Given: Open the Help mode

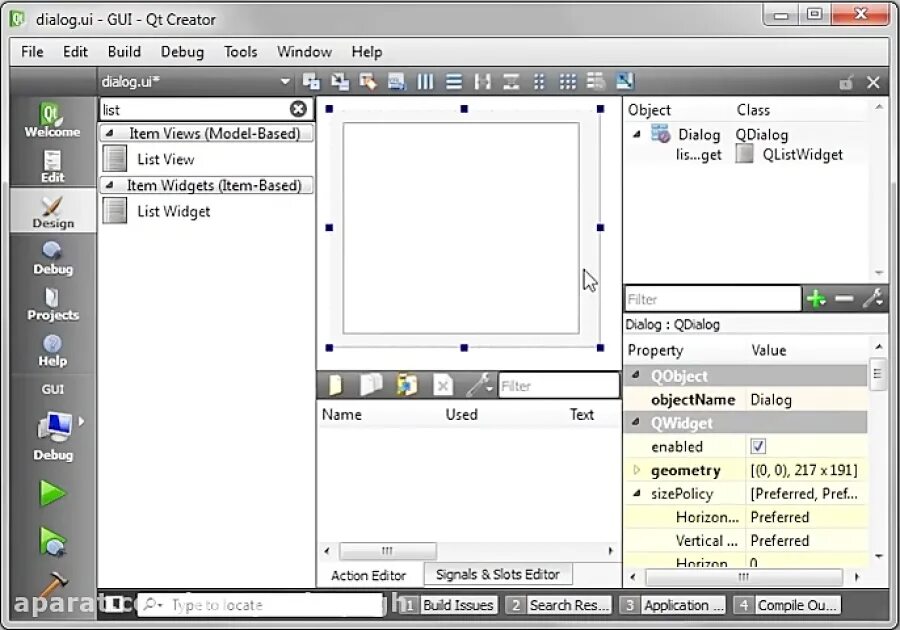Looking at the screenshot, I should pyautogui.click(x=52, y=349).
